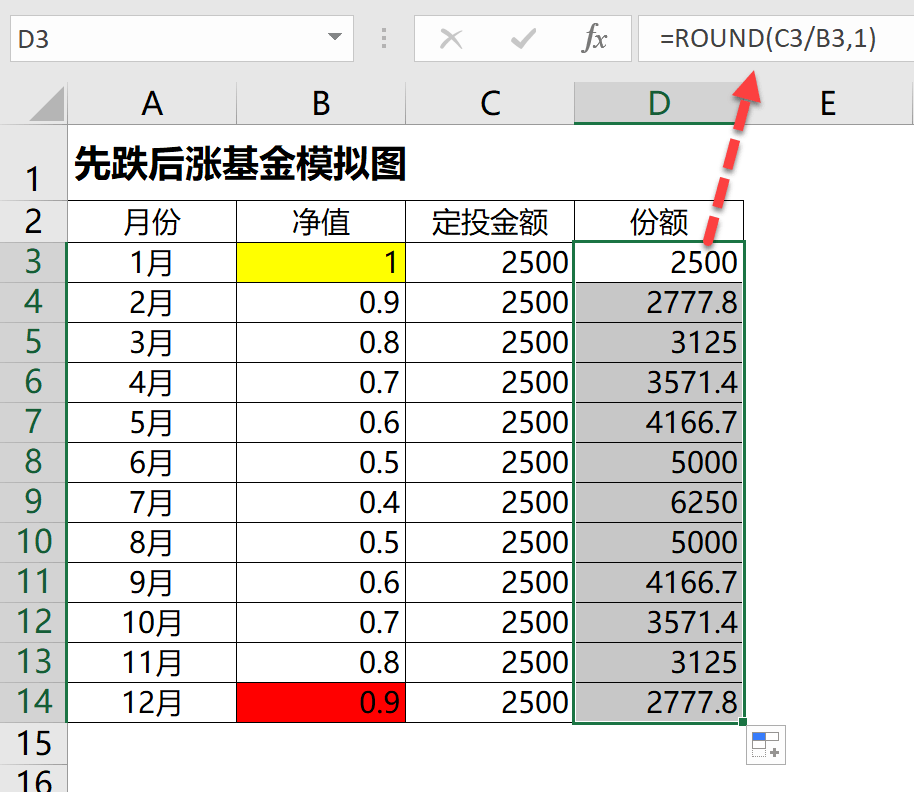Select row 2 header
The height and width of the screenshot is (792, 914).
point(33,221)
